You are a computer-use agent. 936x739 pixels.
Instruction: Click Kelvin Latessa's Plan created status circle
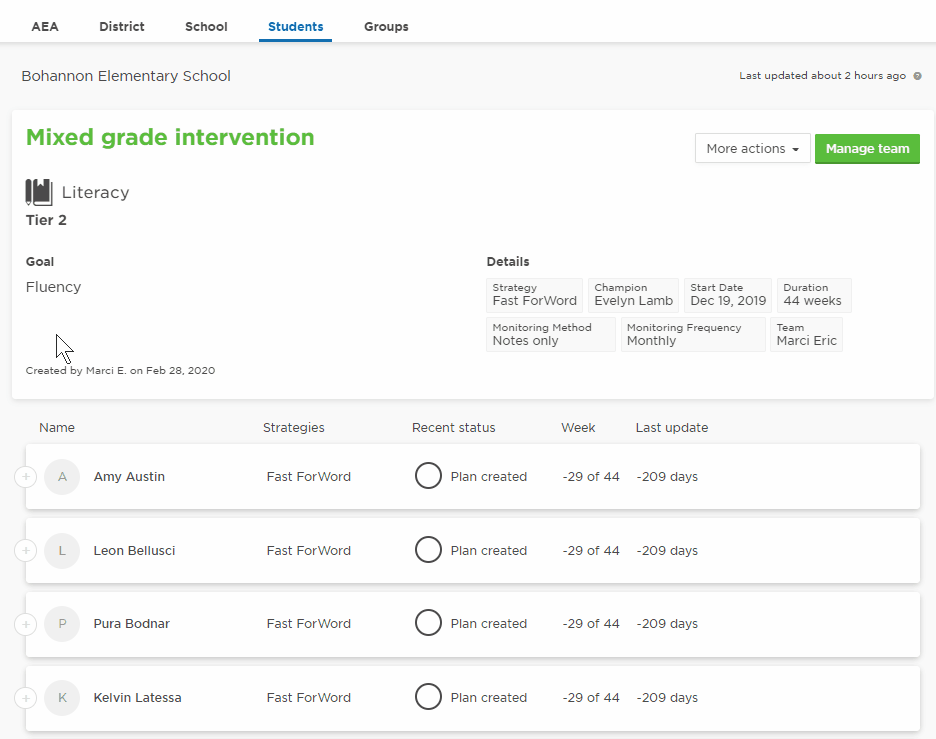tap(428, 697)
